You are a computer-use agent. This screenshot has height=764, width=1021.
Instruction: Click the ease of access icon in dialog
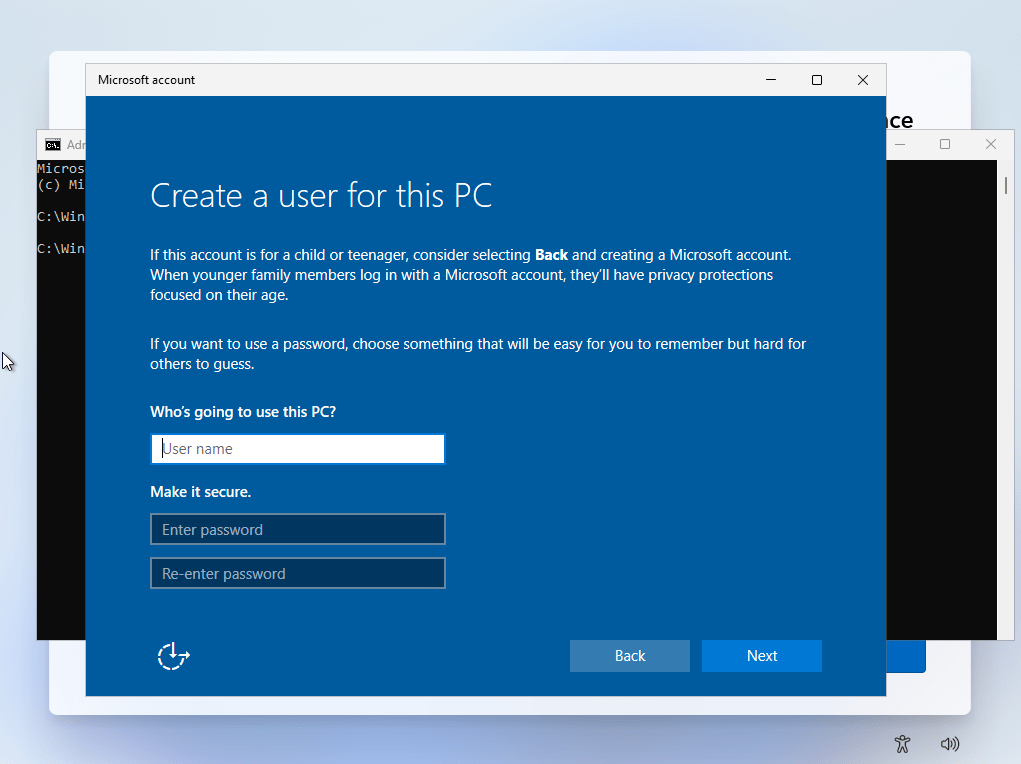(173, 656)
